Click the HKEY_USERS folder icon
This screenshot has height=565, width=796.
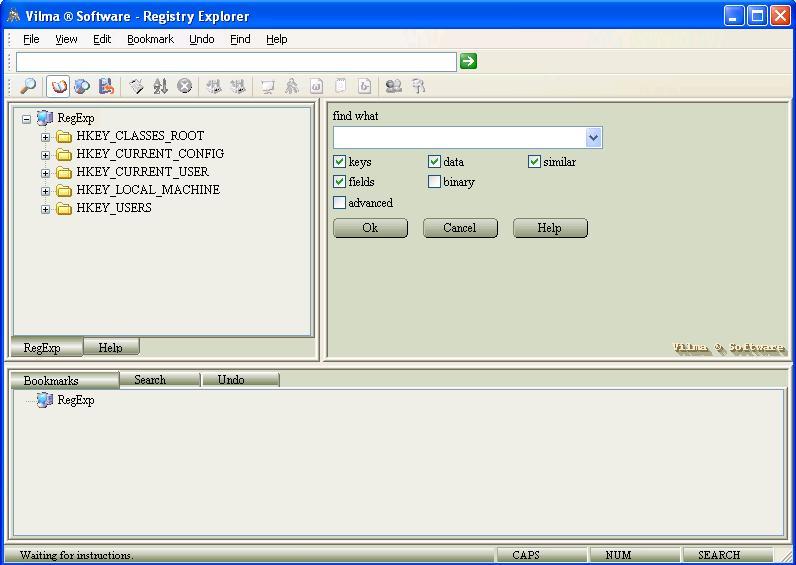tap(63, 209)
